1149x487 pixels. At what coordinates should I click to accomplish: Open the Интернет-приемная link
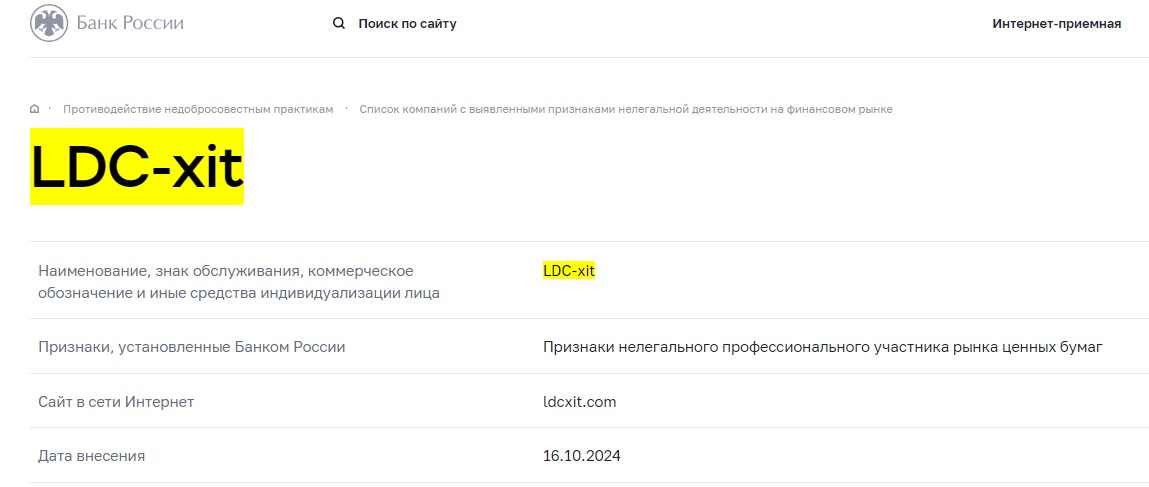click(1056, 23)
